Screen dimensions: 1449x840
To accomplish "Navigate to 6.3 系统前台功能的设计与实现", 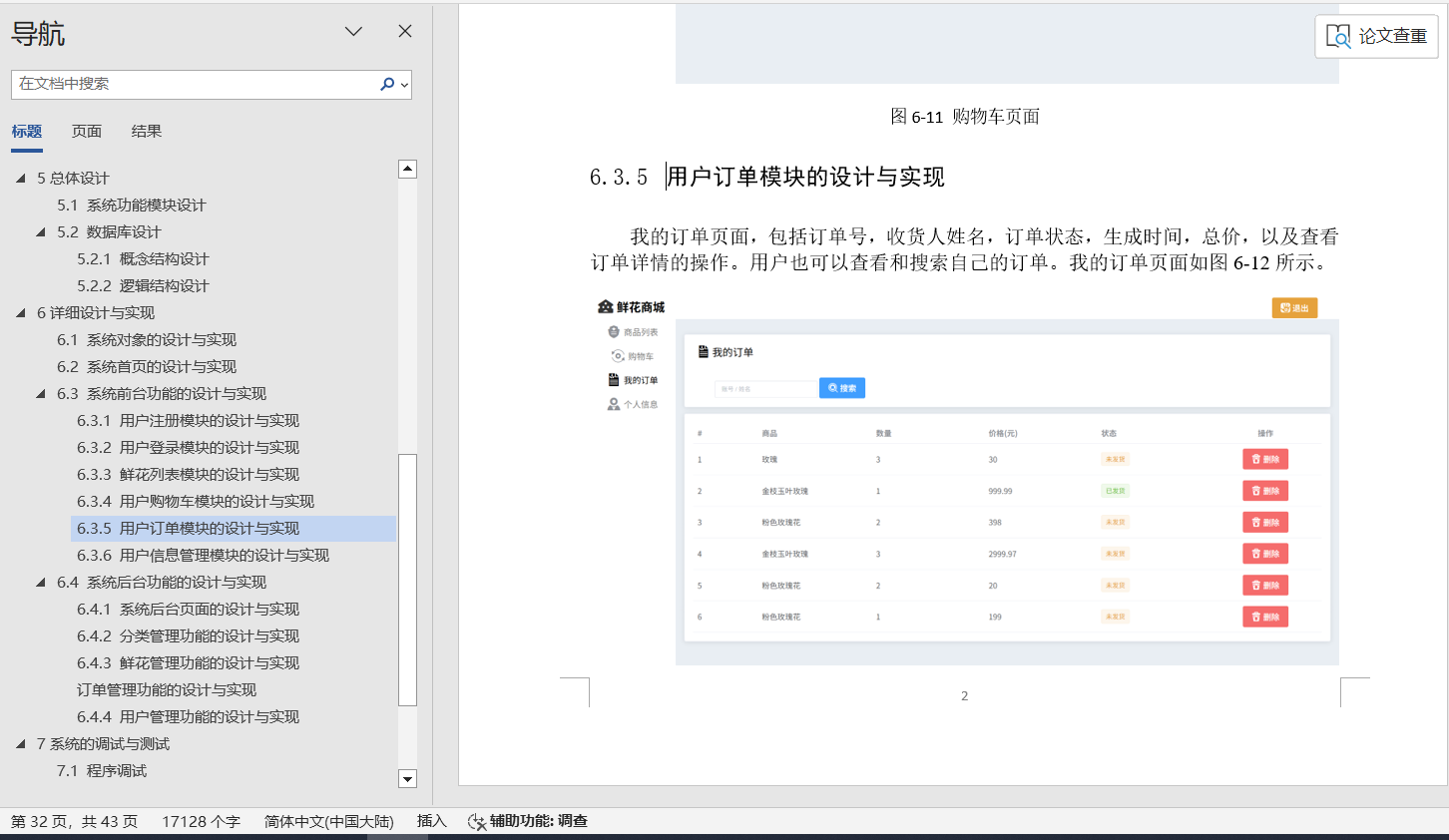I will (x=162, y=393).
